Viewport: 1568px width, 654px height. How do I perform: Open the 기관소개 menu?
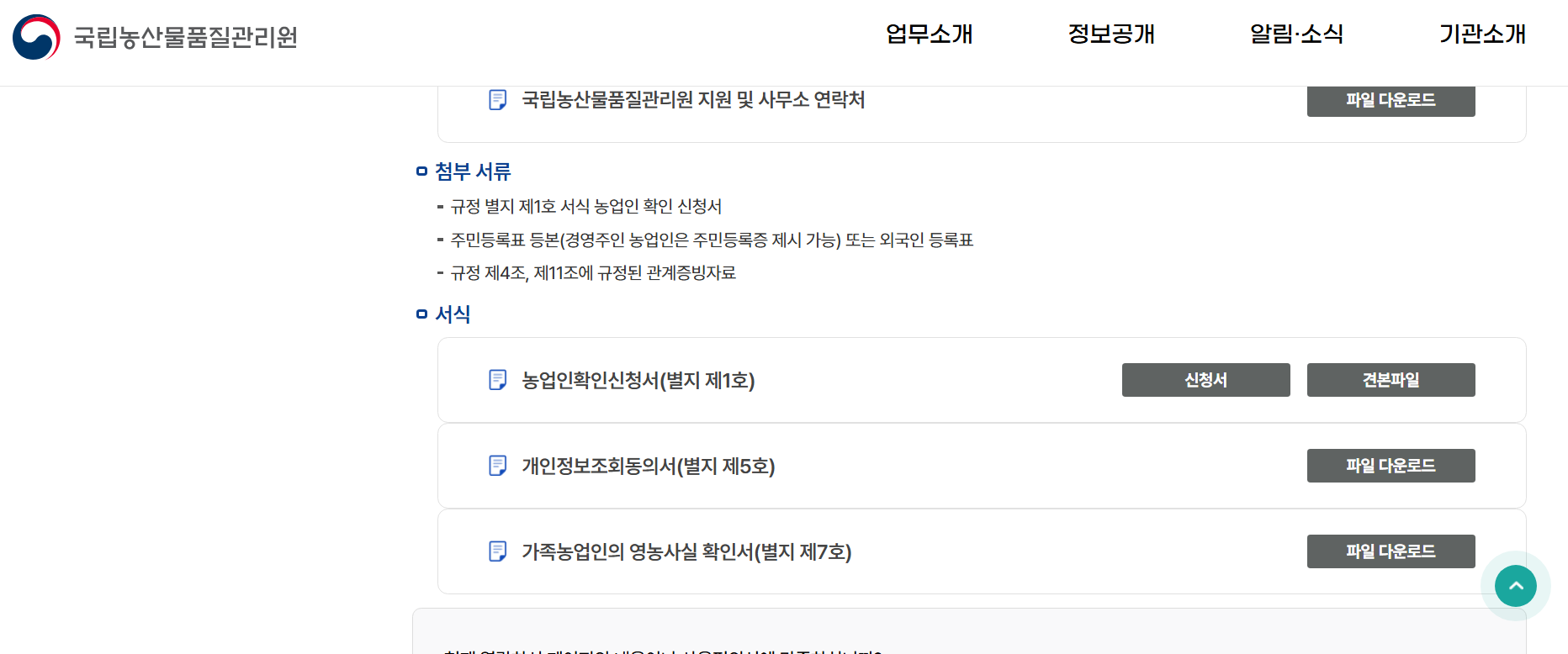(x=1482, y=35)
